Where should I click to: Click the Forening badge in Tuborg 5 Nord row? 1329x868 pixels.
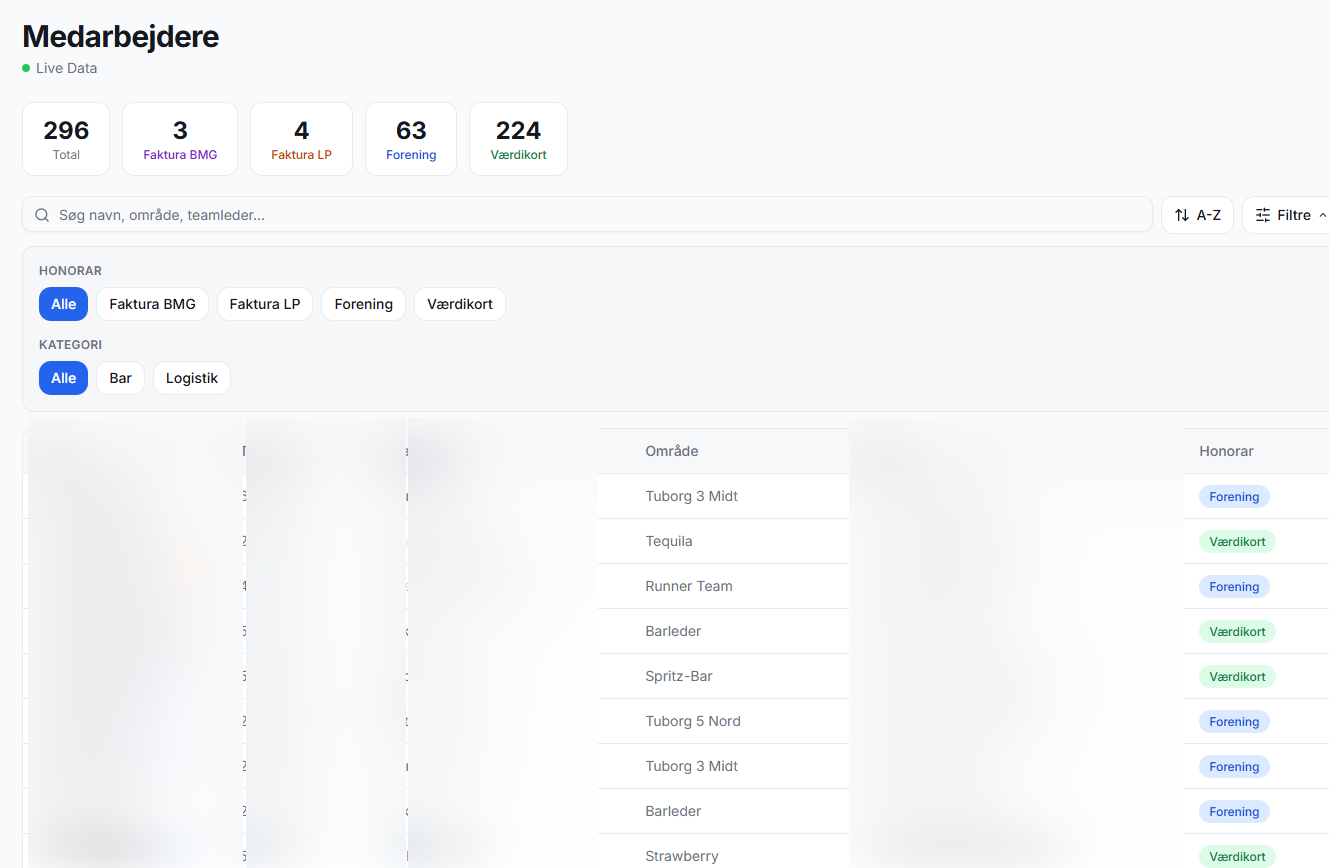pyautogui.click(x=1234, y=721)
